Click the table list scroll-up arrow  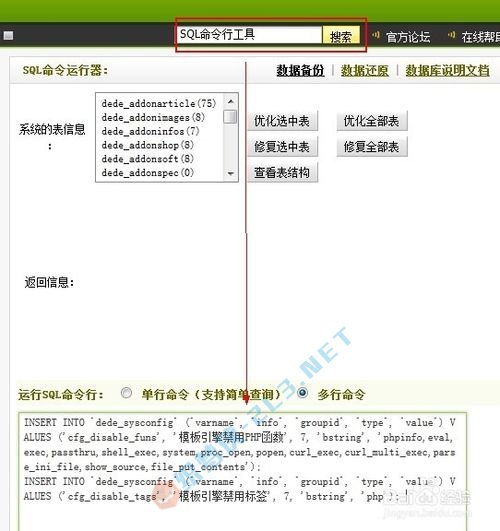[231, 101]
